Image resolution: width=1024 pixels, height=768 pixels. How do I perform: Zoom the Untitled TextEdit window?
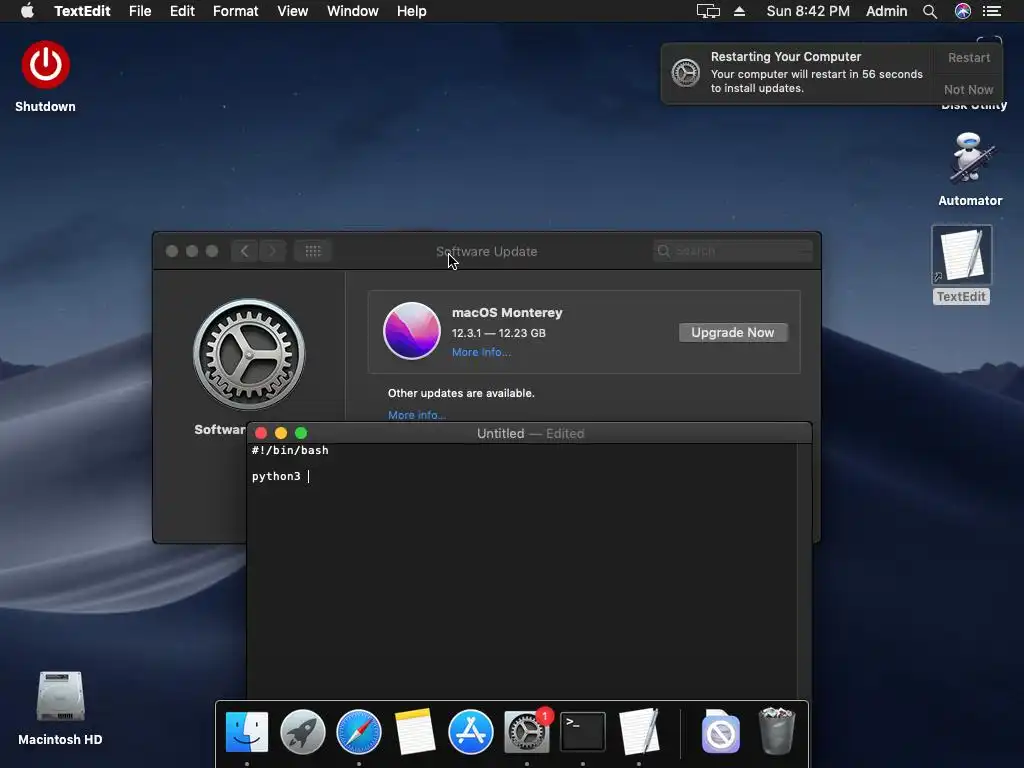tap(301, 433)
